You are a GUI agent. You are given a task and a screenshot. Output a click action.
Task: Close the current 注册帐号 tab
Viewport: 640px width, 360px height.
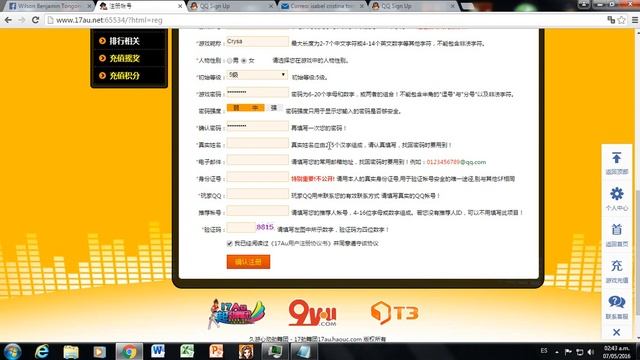coord(180,6)
